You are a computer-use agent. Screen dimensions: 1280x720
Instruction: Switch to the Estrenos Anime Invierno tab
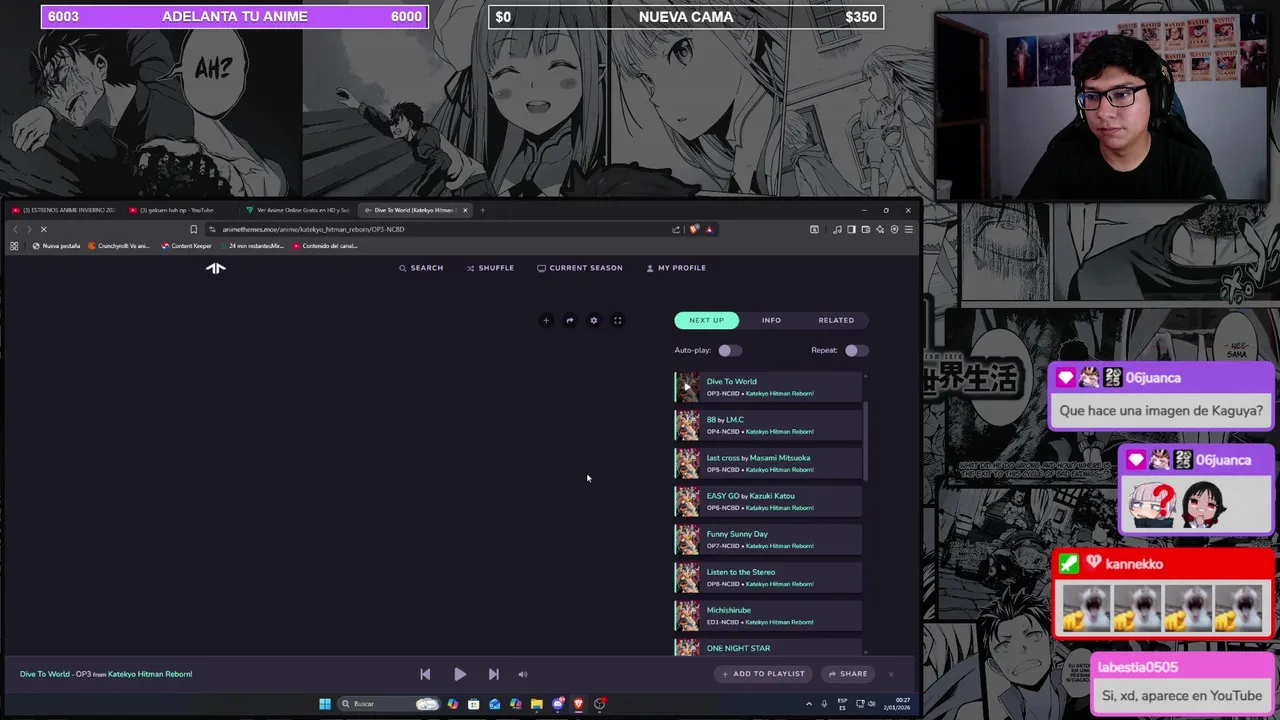(x=63, y=210)
